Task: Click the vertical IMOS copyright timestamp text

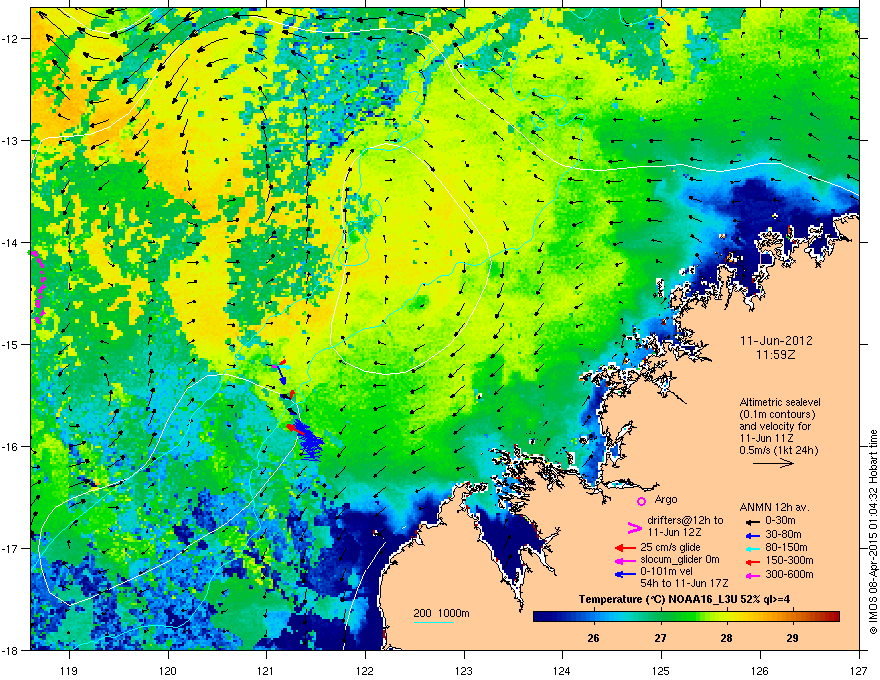Action: 873,532
